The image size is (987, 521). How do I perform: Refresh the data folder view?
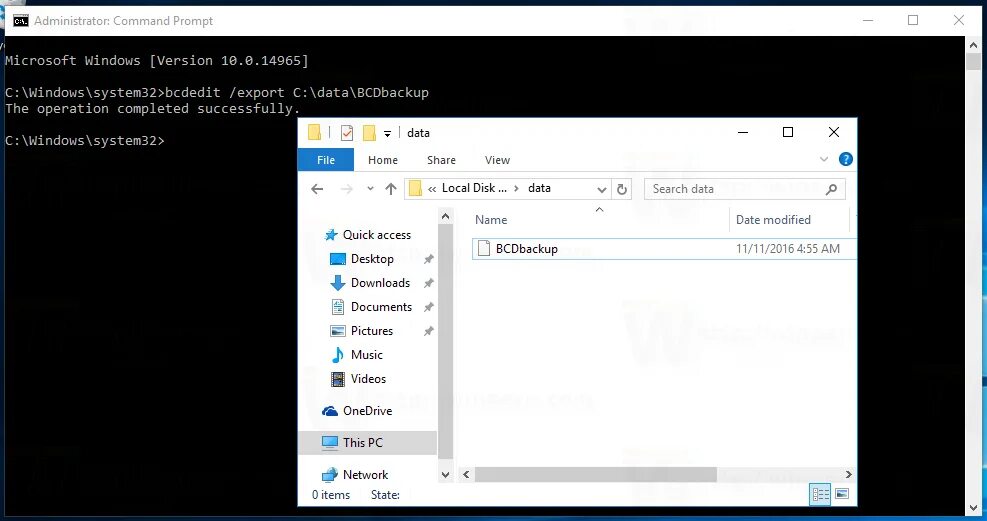point(622,189)
